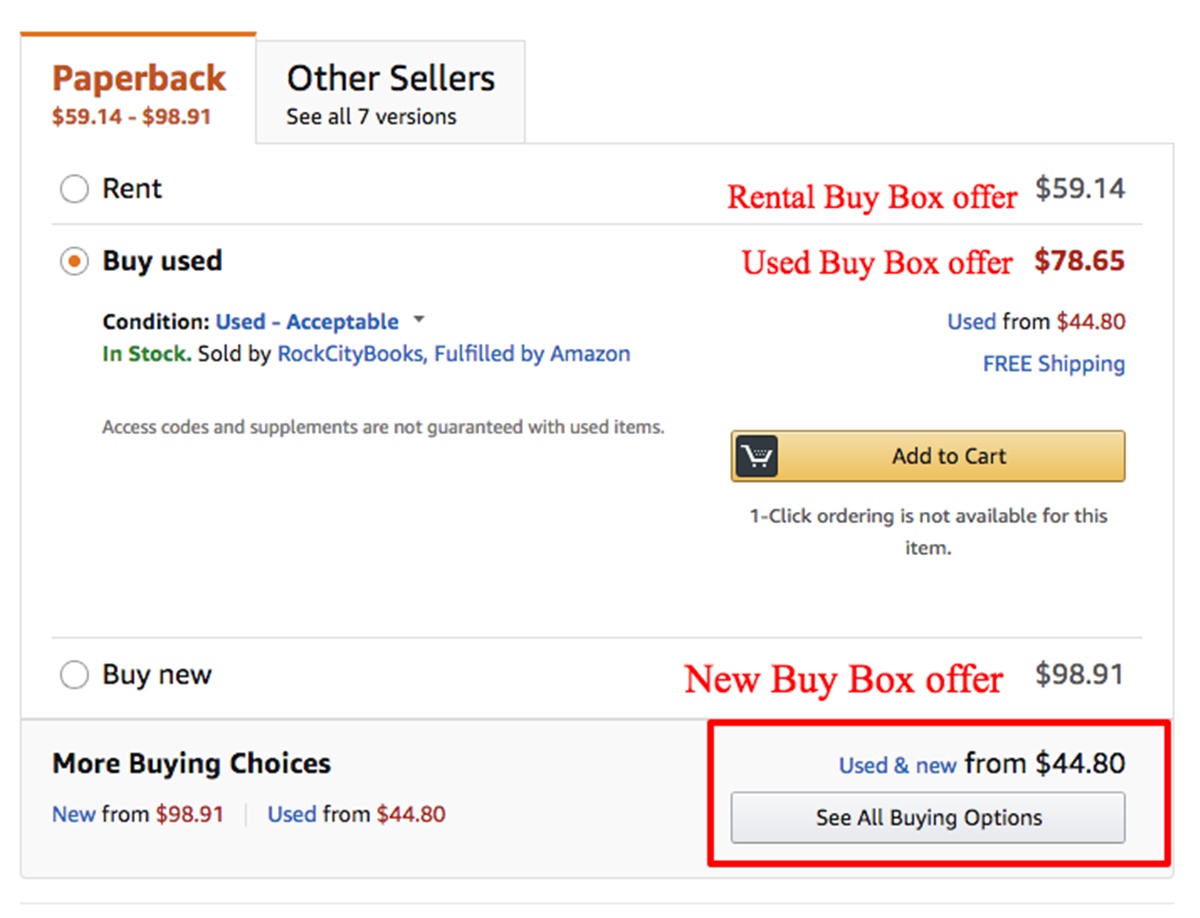Click the Fulfilled by Amazon link

pos(533,354)
